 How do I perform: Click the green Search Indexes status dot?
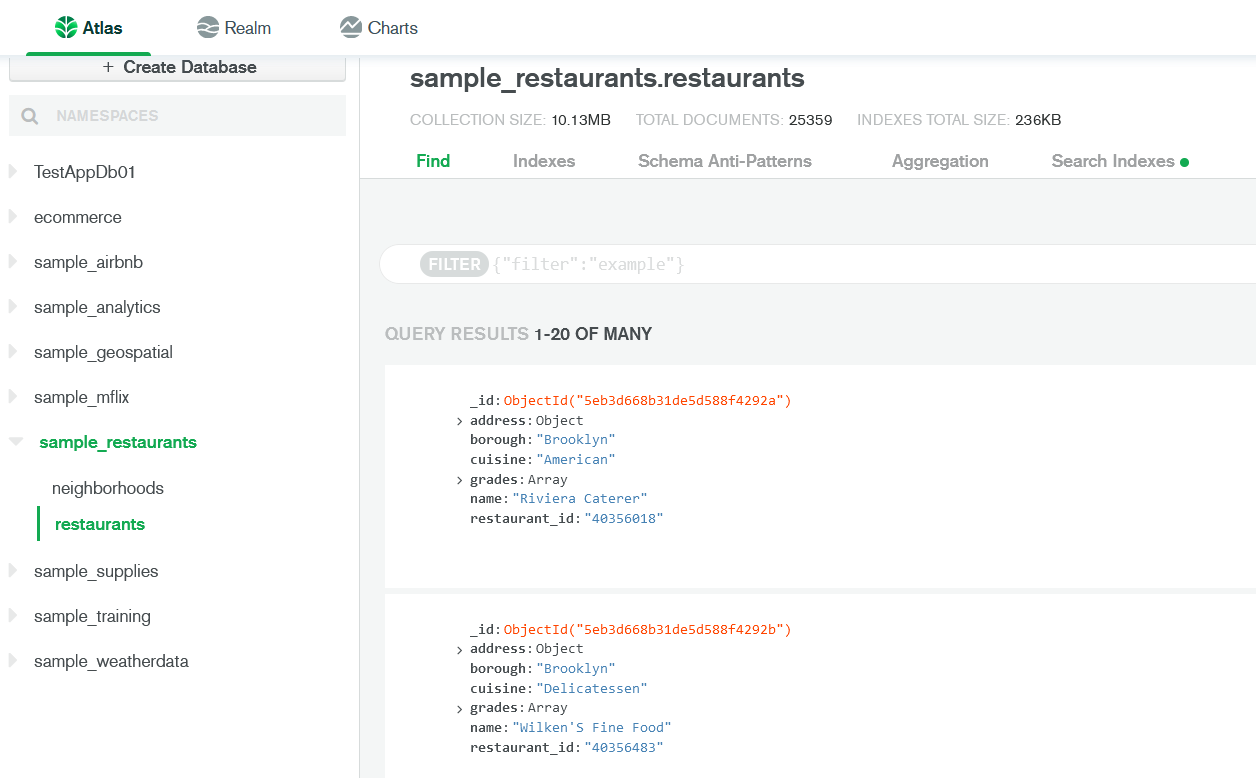[x=1185, y=162]
